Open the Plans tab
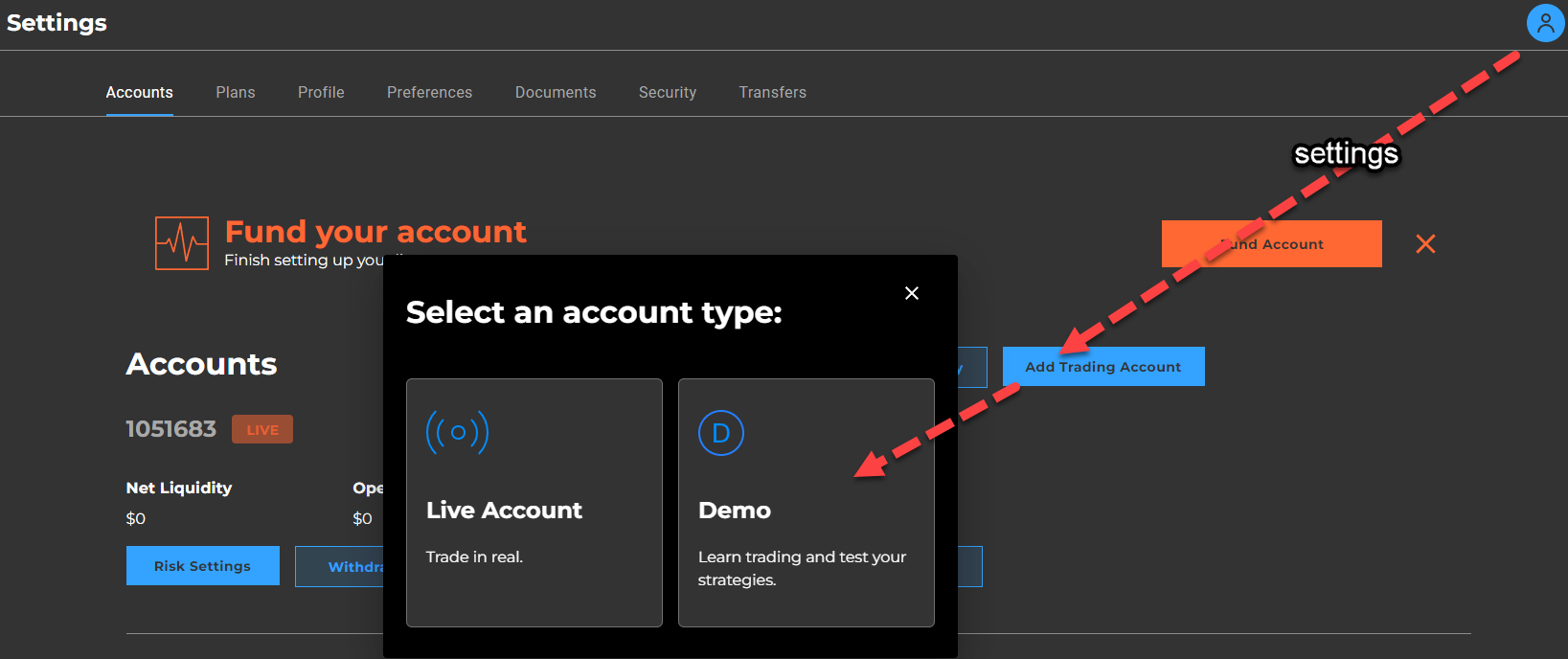Screen dimensions: 1568x659 (236, 92)
